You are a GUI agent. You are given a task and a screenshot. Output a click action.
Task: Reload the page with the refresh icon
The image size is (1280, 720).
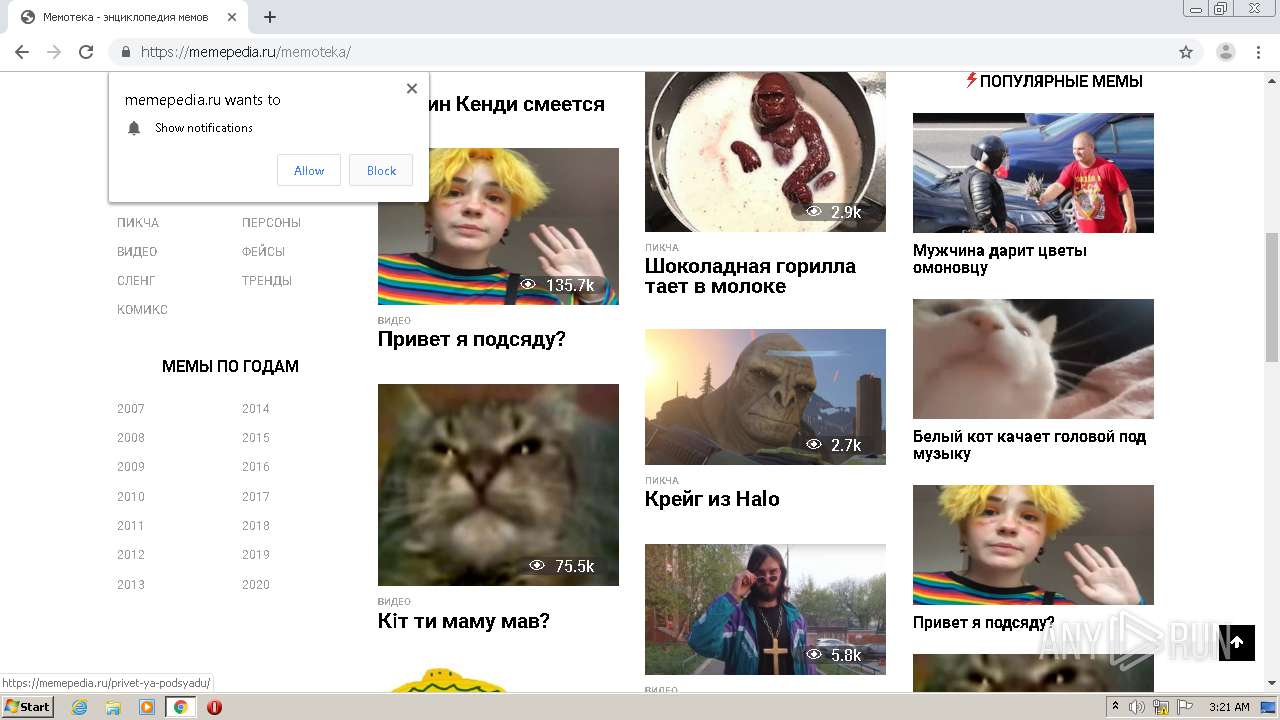86,52
